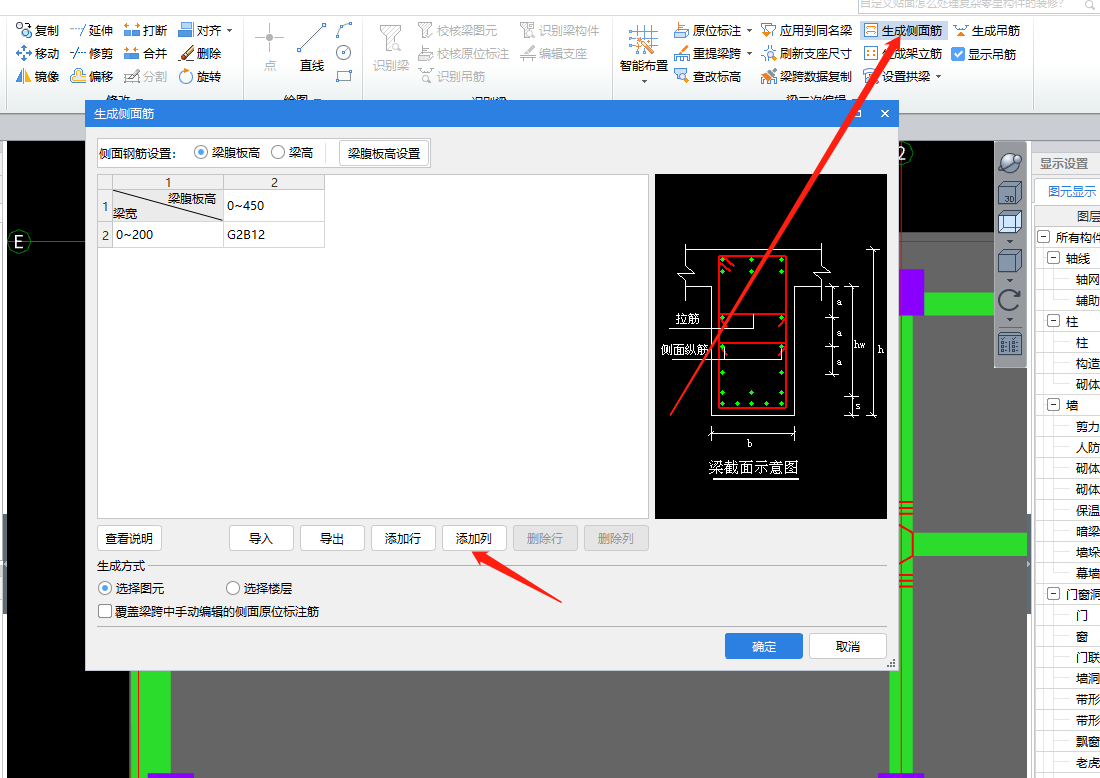The width and height of the screenshot is (1100, 778).
Task: Open the 智能布置 dropdown arrow
Action: coord(644,81)
